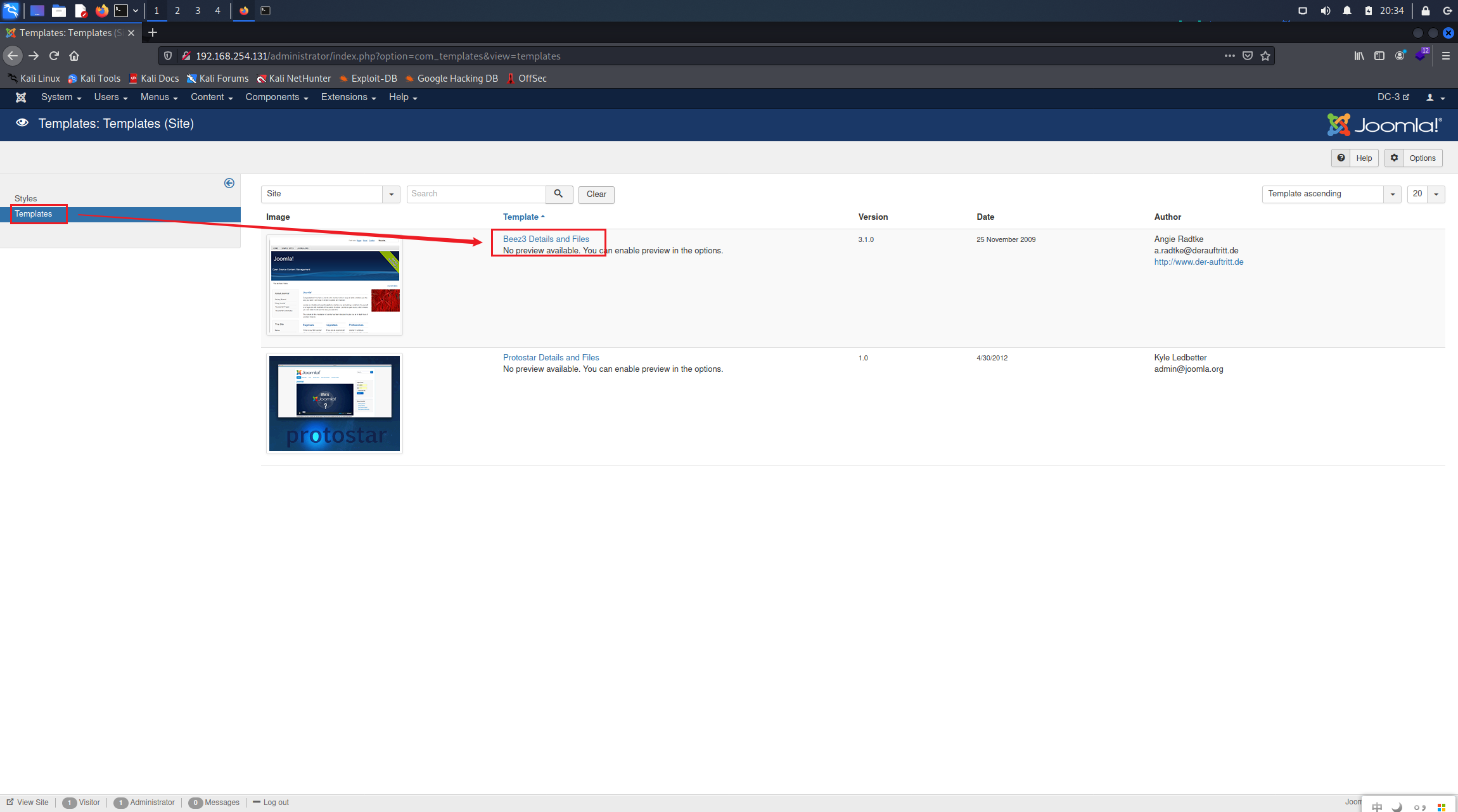Launch the file manager from the panel
Viewport: 1458px width, 812px height.
[x=59, y=11]
